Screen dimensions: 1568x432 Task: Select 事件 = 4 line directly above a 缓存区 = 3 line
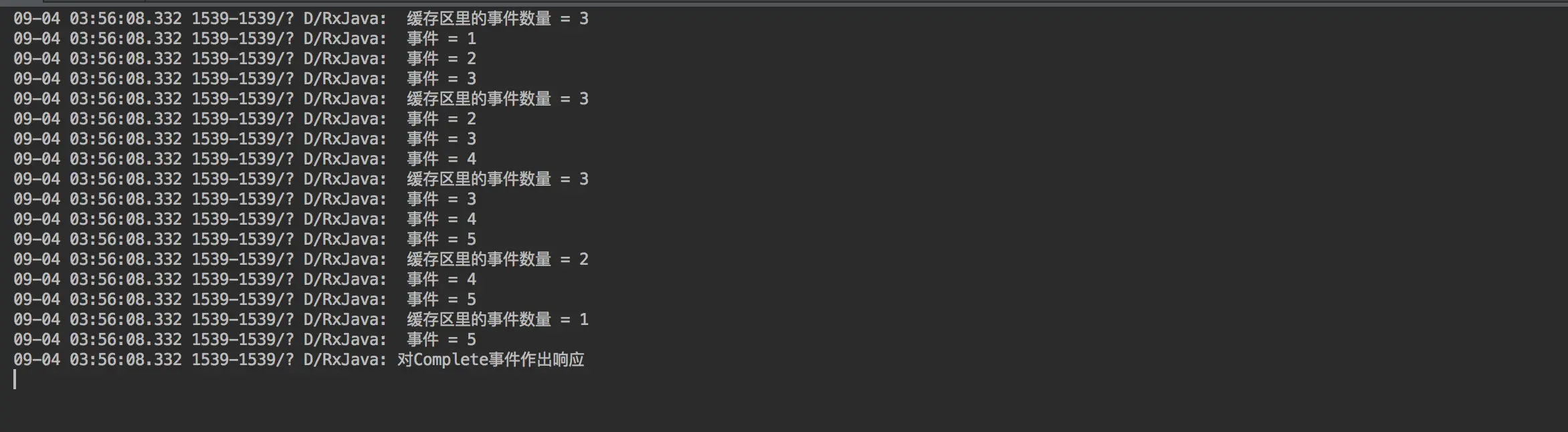(x=245, y=159)
